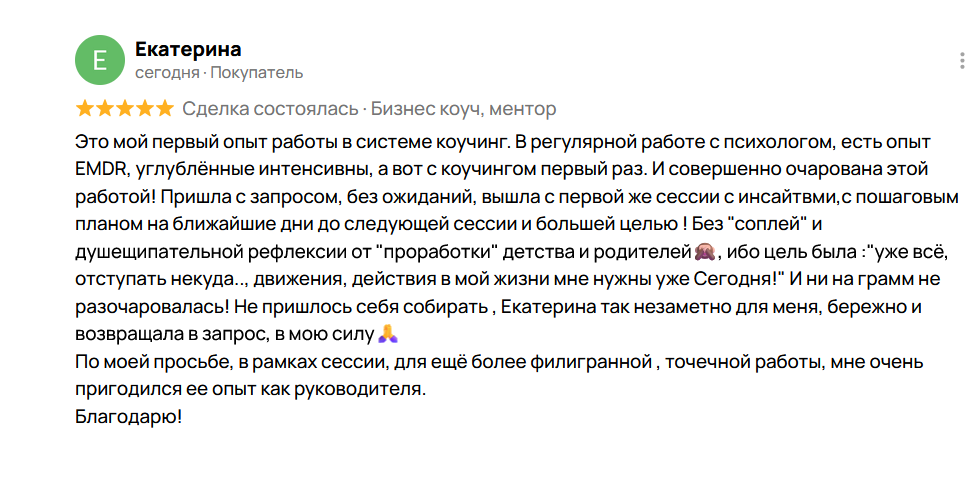Click the fifth rating star
This screenshot has width=975, height=485.
164,108
